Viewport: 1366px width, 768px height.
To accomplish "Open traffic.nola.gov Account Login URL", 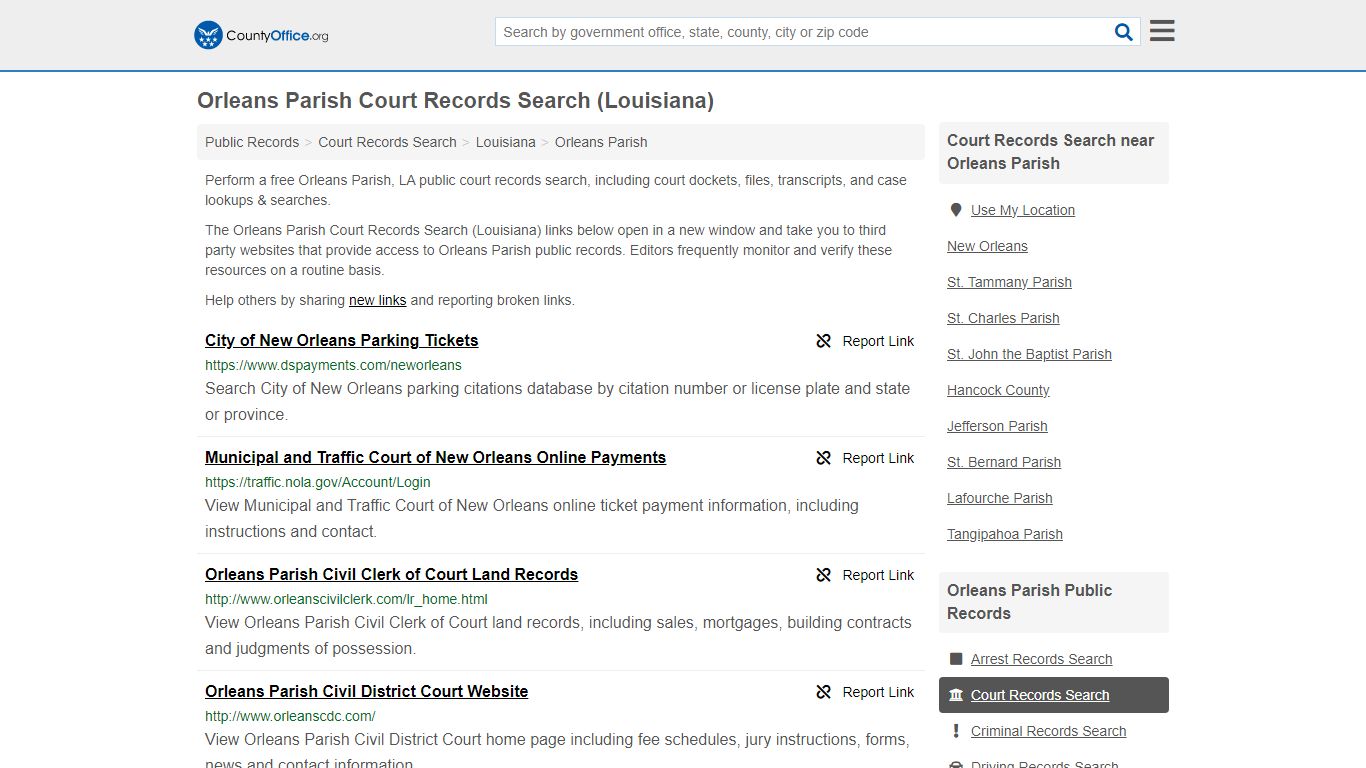I will 318,482.
